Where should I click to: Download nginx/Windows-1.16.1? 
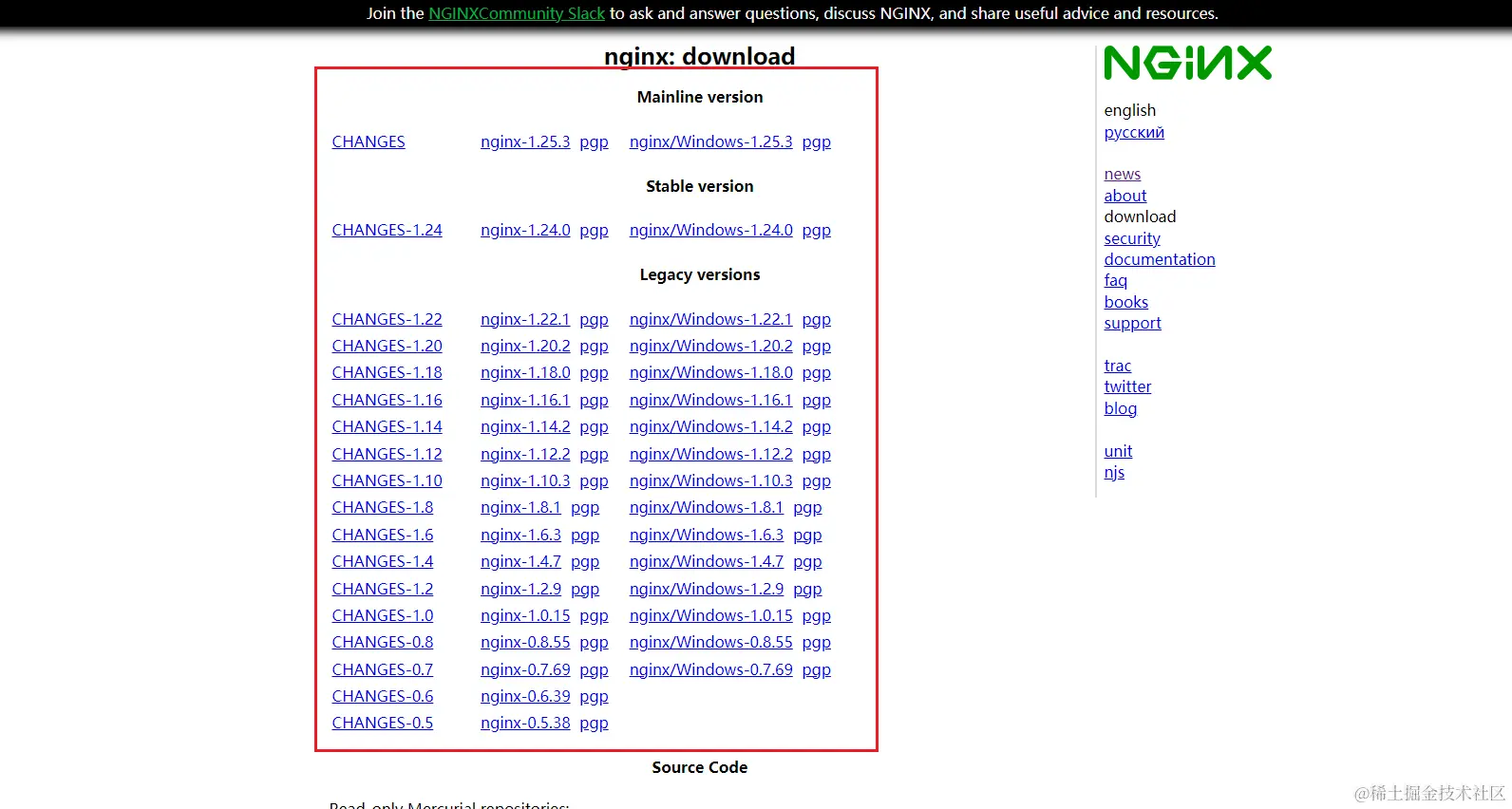tap(710, 400)
